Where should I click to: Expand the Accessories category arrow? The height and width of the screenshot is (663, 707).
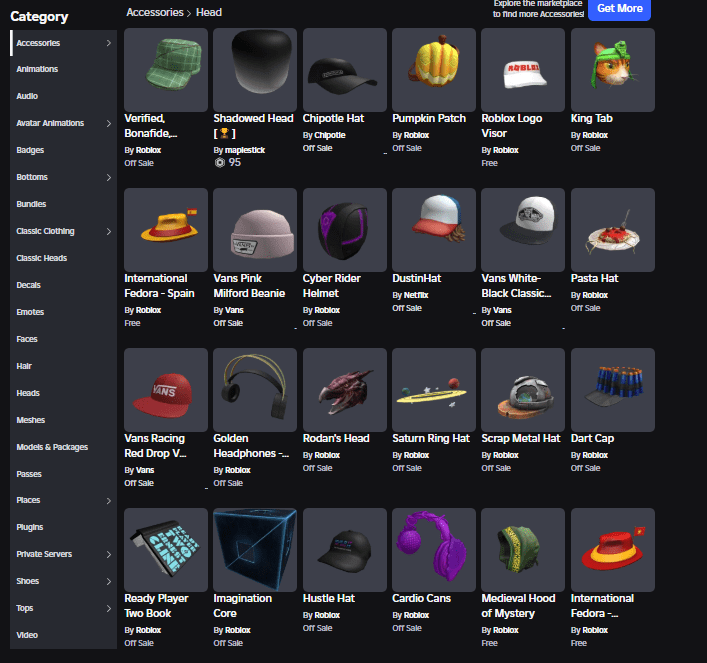pos(108,43)
